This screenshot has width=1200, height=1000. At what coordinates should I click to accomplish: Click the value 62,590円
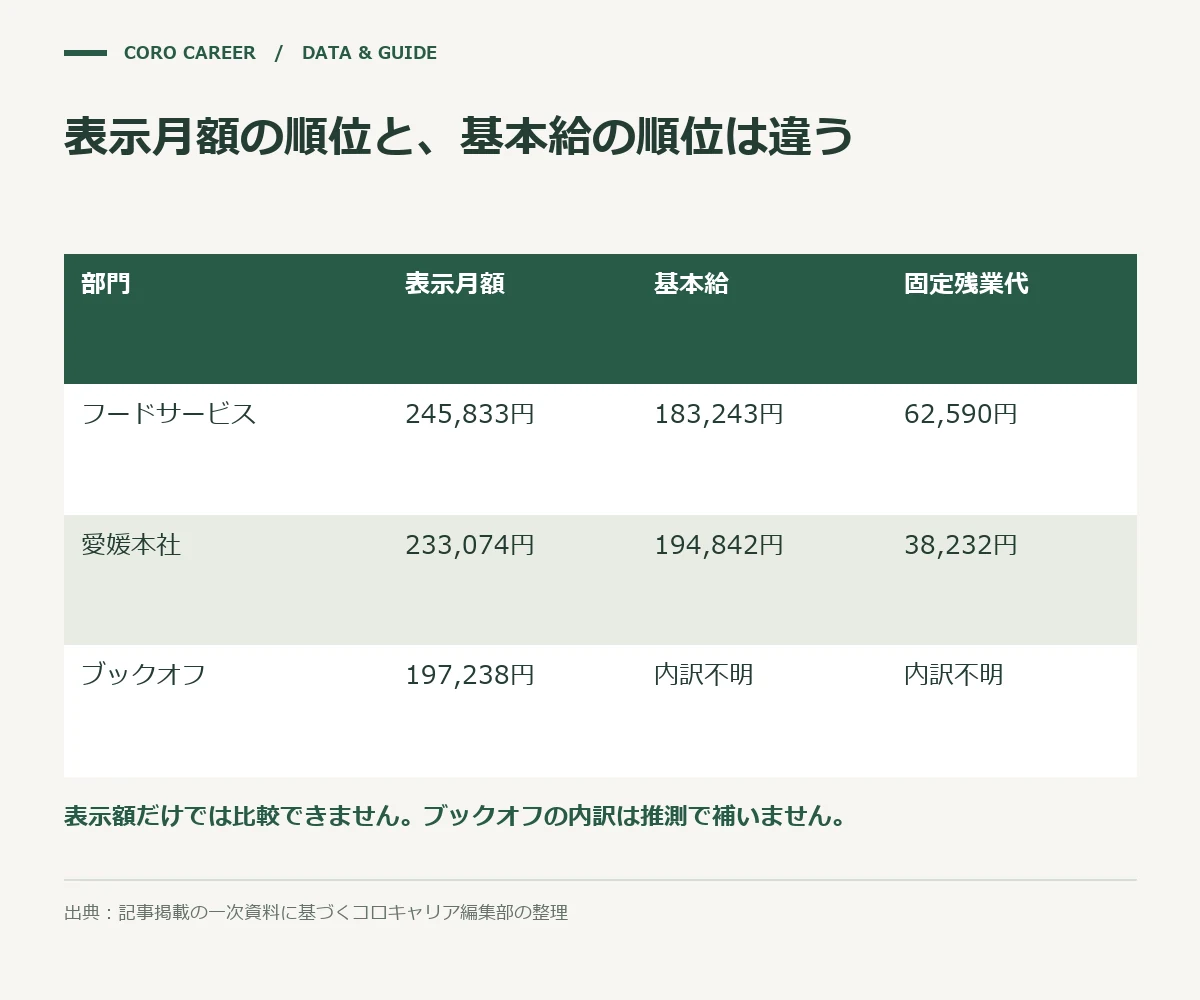click(961, 414)
